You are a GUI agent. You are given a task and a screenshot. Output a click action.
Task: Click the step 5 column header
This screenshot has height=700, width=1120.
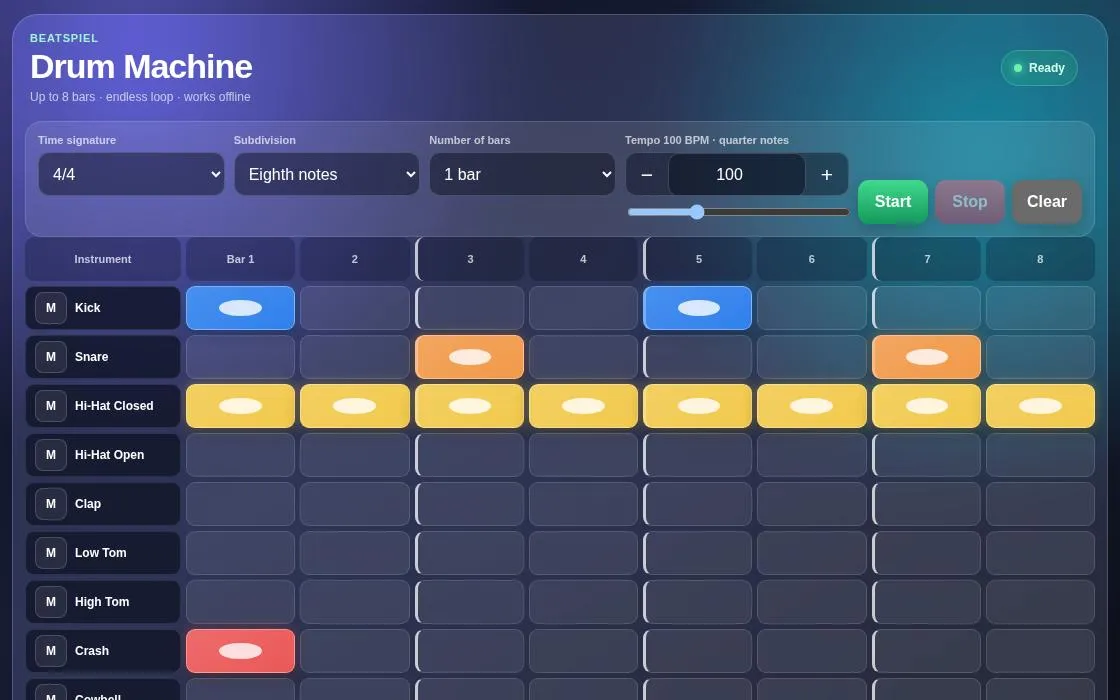coord(698,259)
